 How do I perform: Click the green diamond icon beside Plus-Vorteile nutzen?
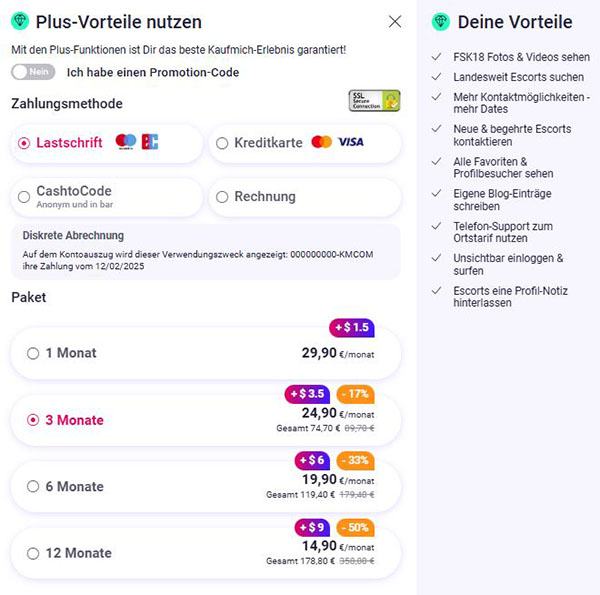pyautogui.click(x=20, y=21)
